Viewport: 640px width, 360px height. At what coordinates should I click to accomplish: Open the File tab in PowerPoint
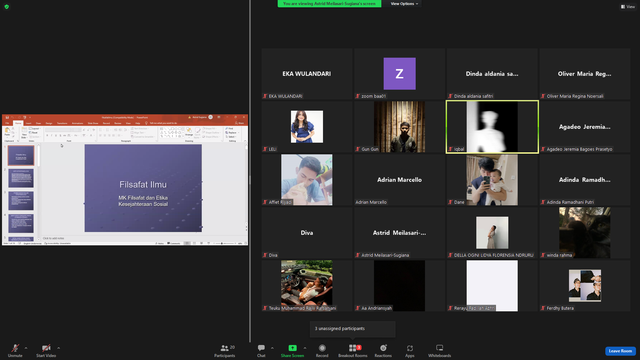(7, 123)
